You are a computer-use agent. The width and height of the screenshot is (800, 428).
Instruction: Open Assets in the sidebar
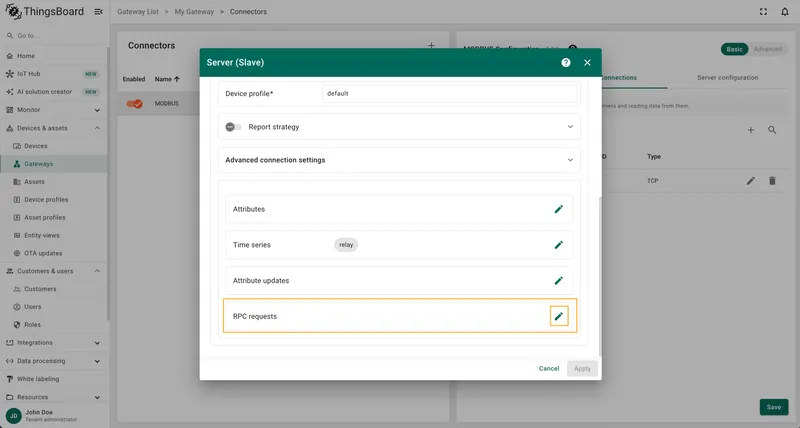point(54,182)
